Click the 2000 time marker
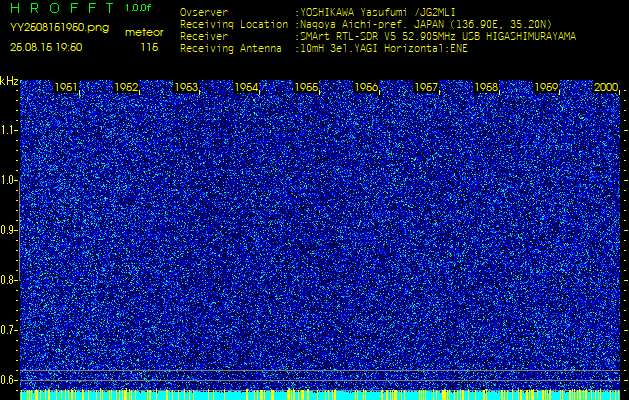The image size is (629, 400). point(605,87)
